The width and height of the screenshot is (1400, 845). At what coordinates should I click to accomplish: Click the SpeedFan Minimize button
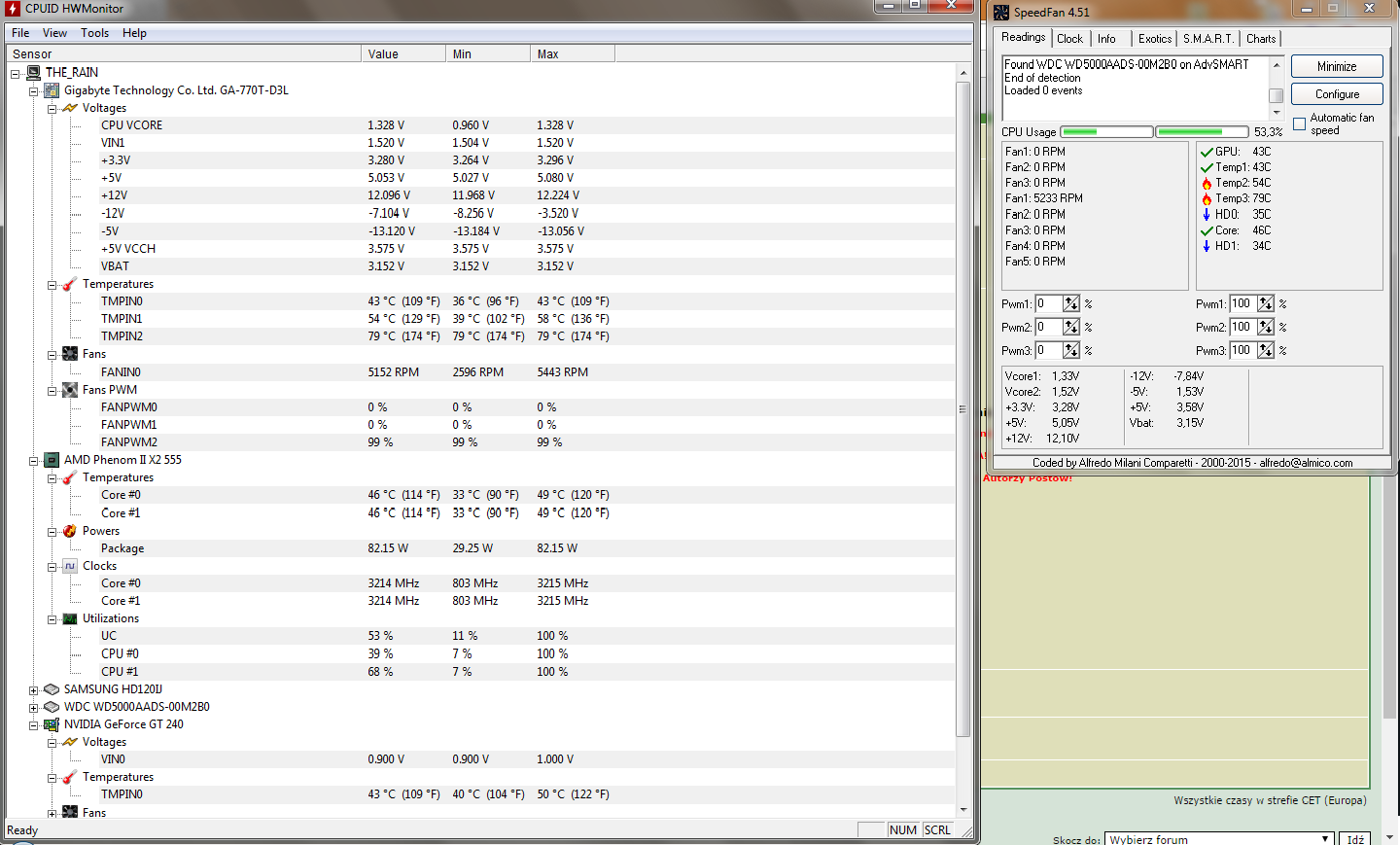pyautogui.click(x=1337, y=66)
